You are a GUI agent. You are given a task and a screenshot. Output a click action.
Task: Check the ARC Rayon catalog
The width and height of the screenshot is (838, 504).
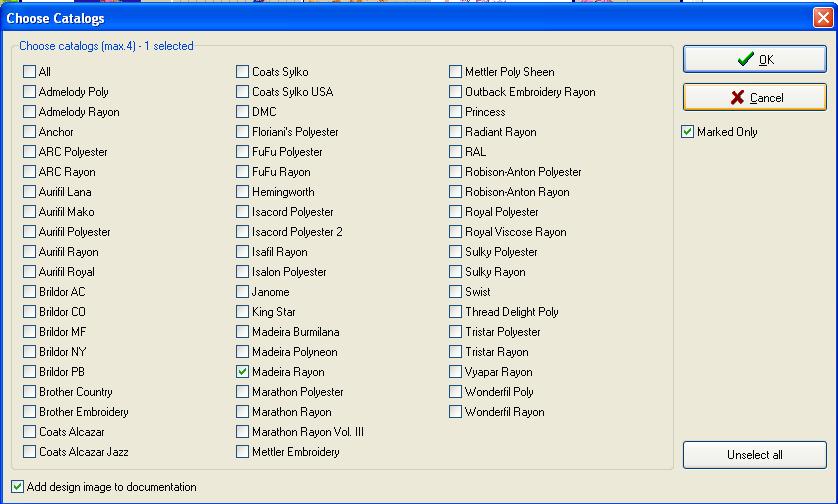[x=29, y=172]
